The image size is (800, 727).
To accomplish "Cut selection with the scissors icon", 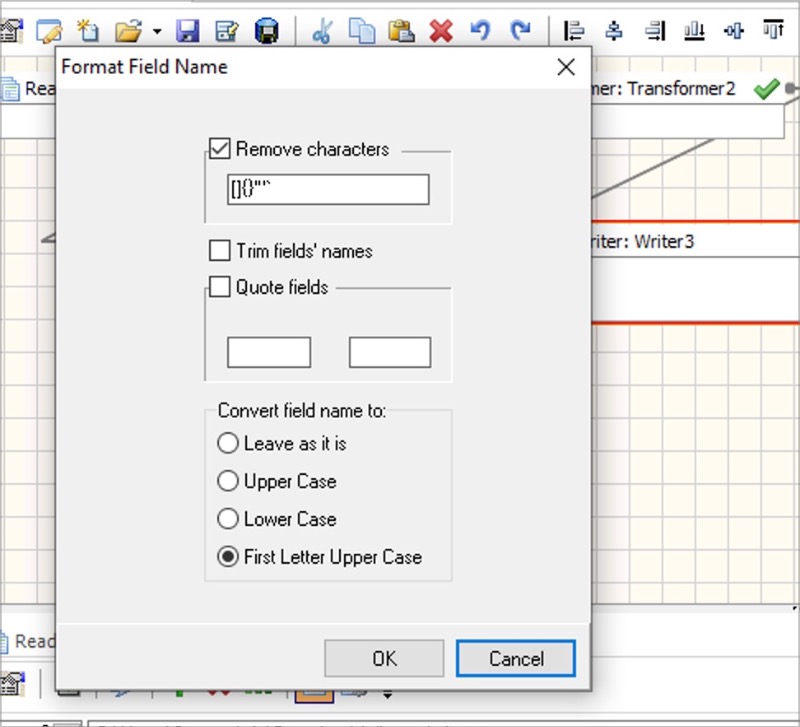I will (x=322, y=31).
